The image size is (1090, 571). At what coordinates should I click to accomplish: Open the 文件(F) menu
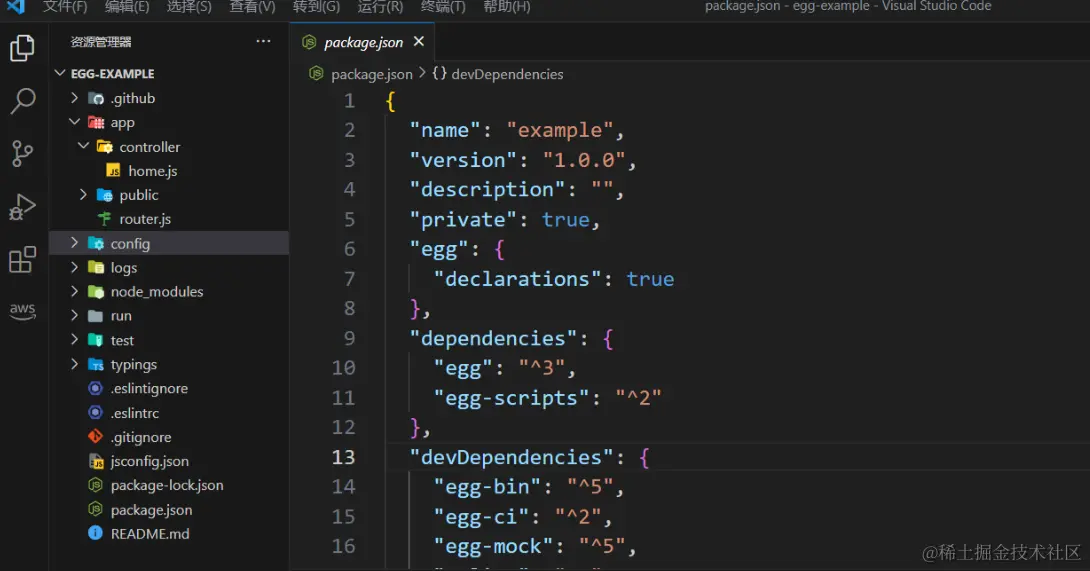click(65, 7)
